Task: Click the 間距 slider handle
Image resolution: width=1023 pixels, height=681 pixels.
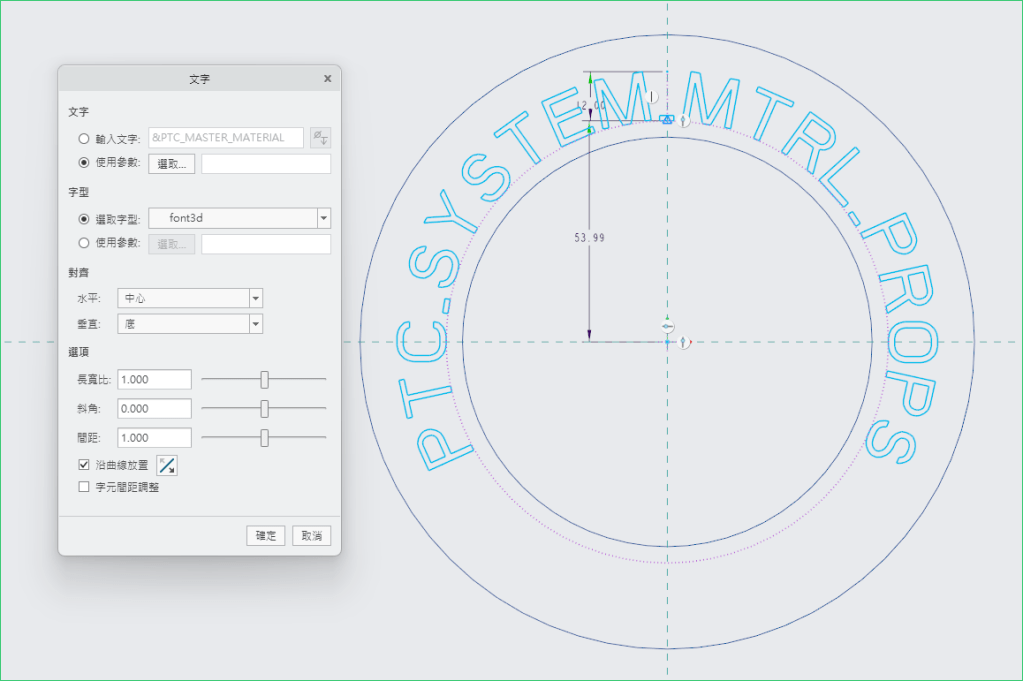Action: coord(265,438)
